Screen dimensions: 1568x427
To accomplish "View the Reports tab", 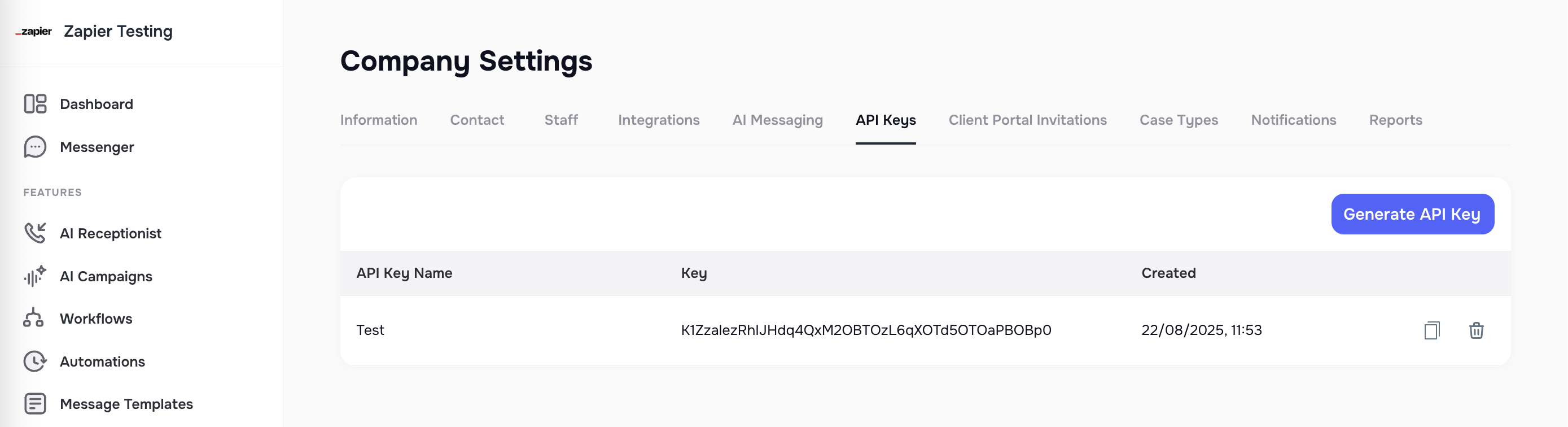I will [1395, 120].
